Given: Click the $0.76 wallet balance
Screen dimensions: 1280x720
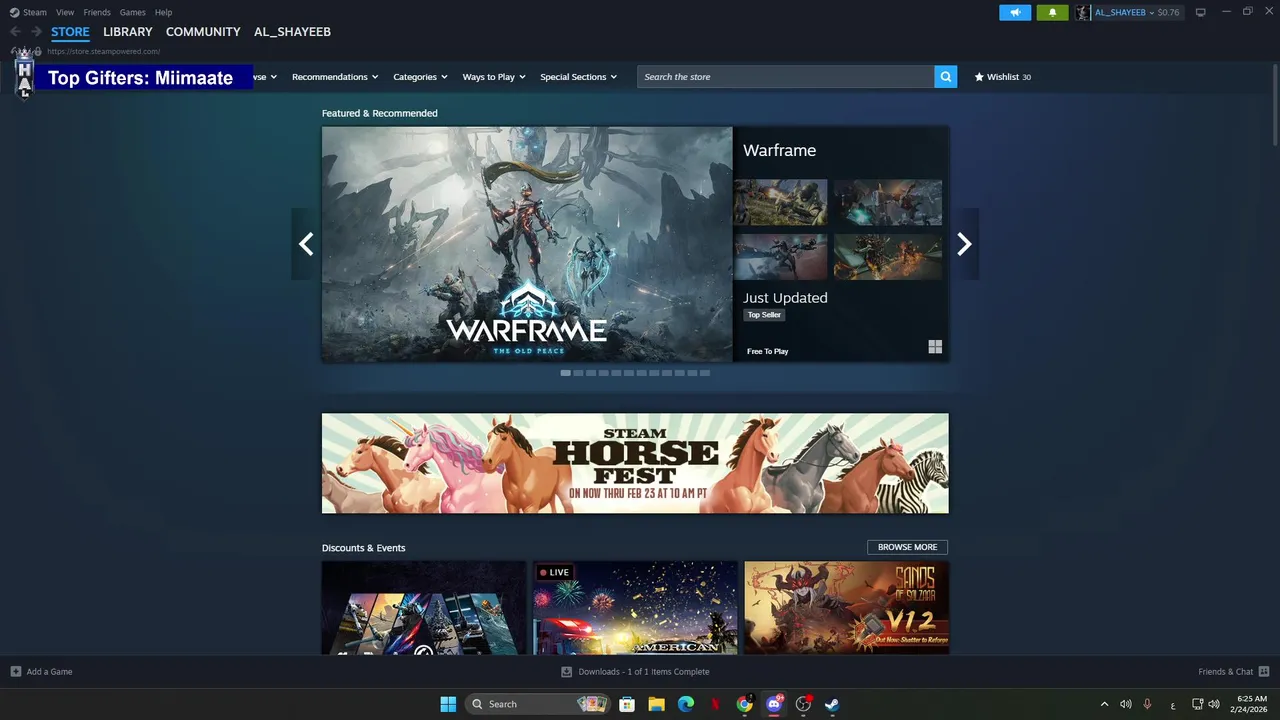Looking at the screenshot, I should (1168, 12).
